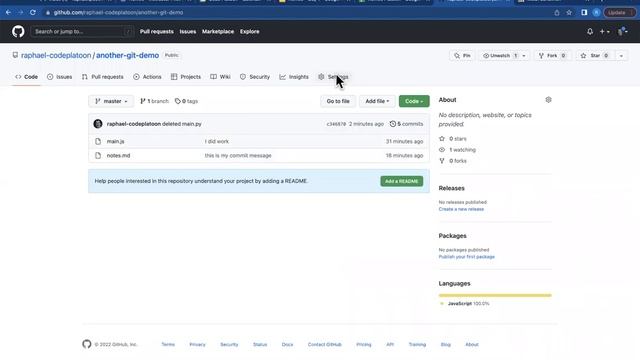
Task: Go back in browser history
Action: [8, 13]
